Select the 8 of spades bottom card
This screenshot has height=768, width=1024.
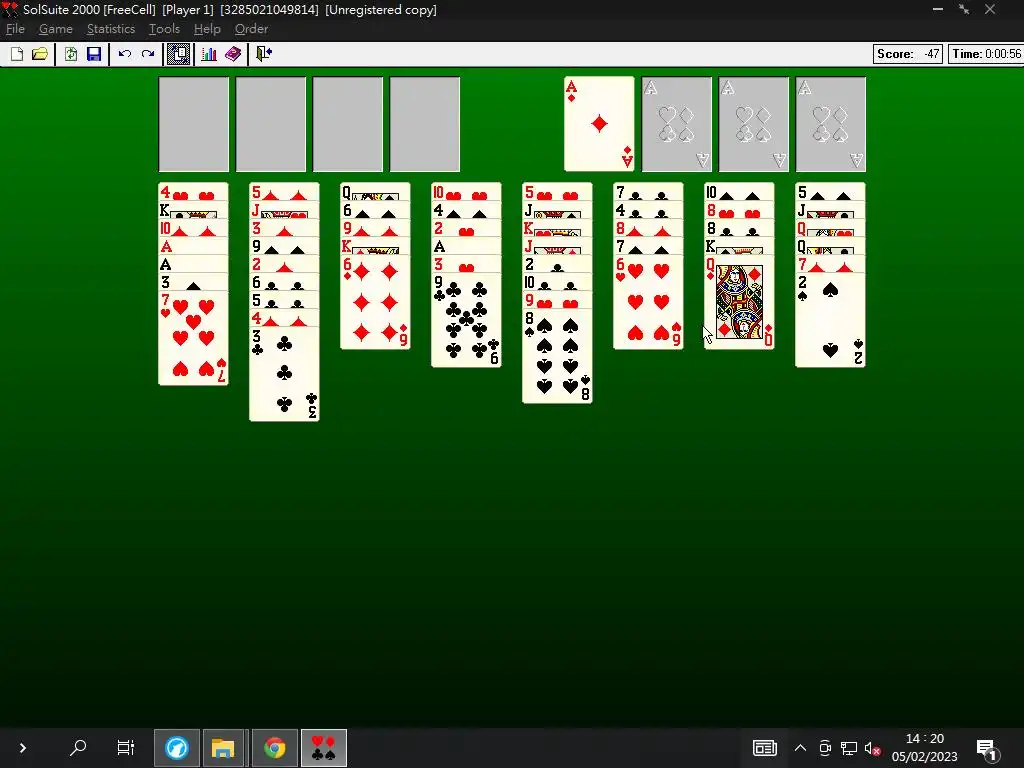point(557,356)
